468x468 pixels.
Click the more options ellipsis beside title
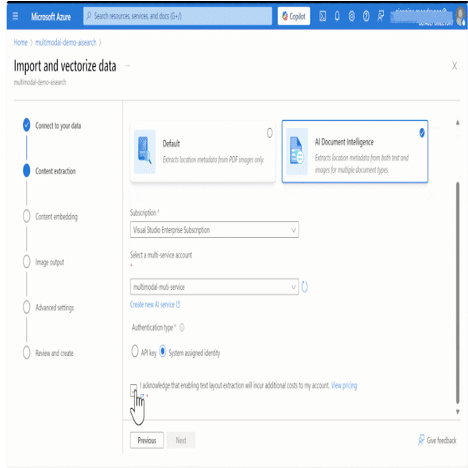(128, 66)
